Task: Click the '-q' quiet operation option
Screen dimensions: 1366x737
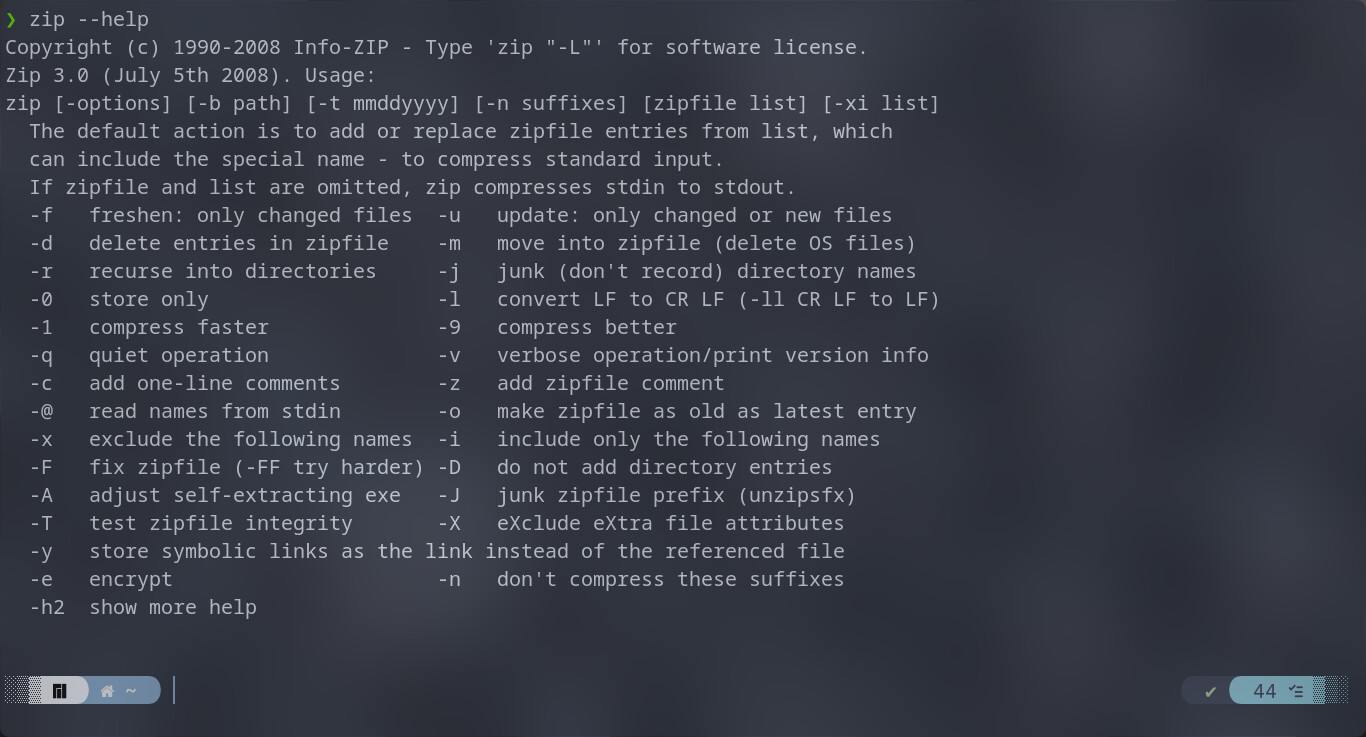Action: (149, 355)
